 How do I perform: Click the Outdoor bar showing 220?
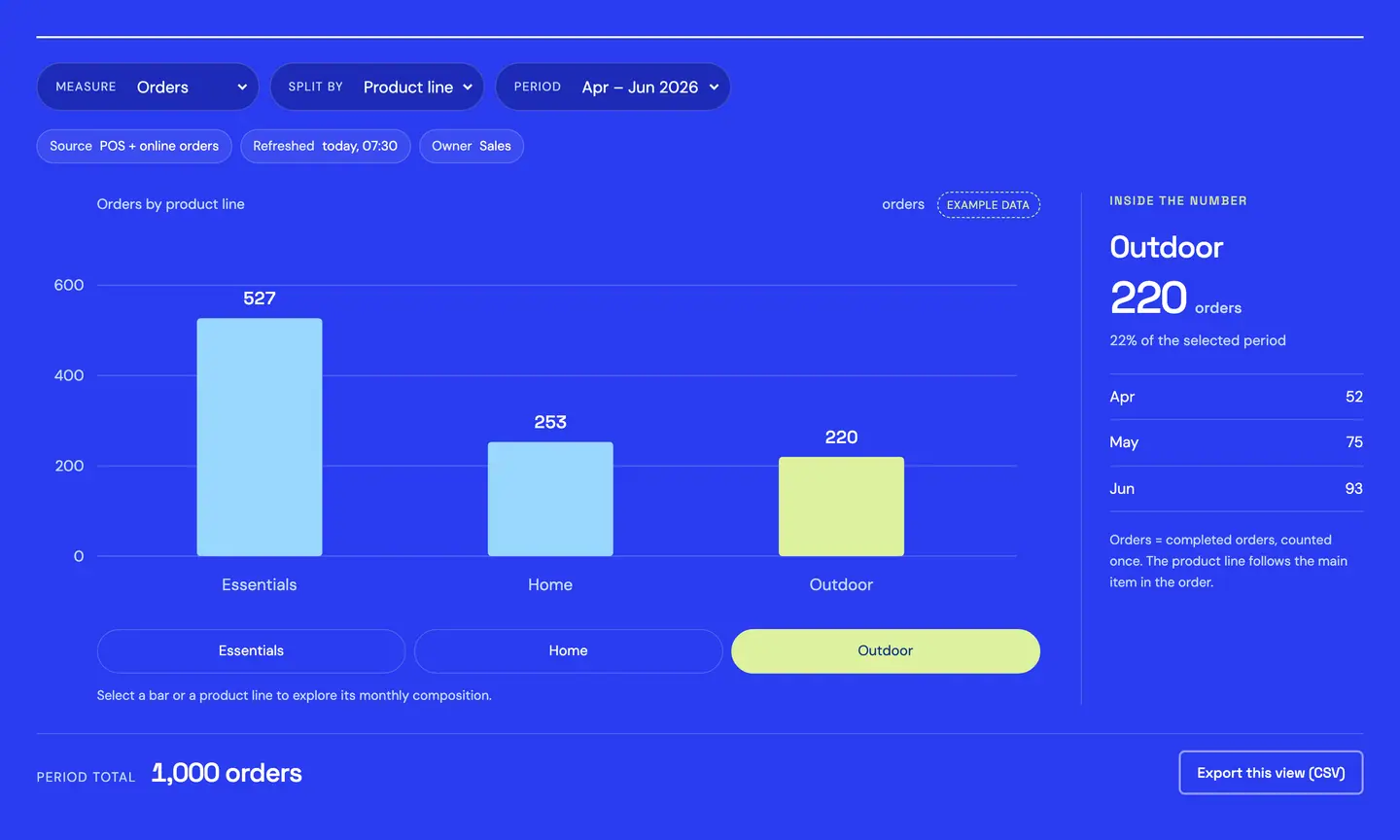click(841, 507)
